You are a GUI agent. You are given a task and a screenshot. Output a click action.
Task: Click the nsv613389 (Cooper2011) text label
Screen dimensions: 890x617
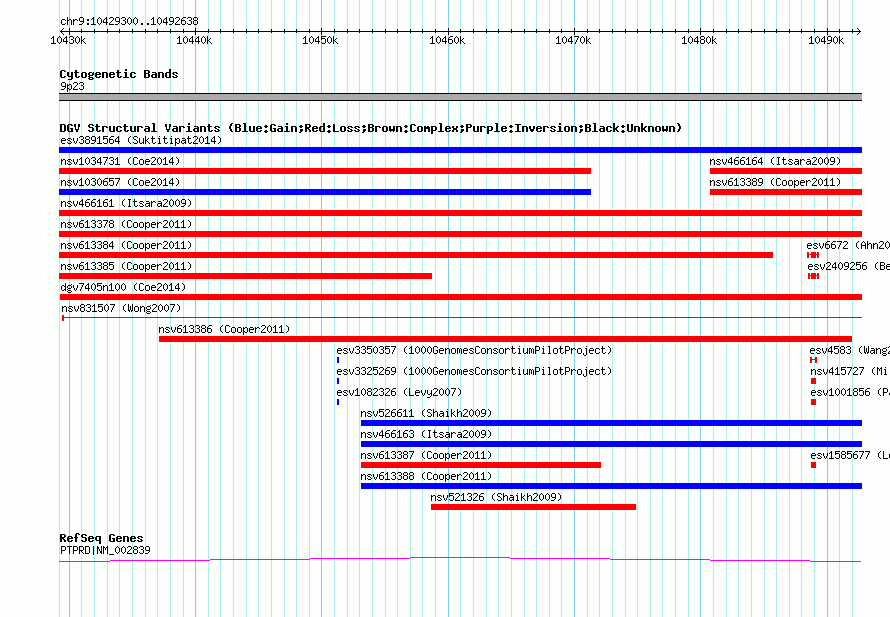775,182
